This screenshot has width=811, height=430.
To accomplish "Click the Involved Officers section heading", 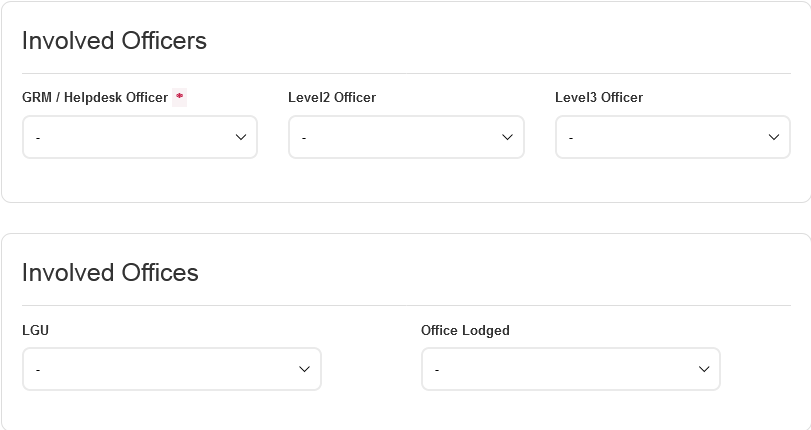I will 114,41.
